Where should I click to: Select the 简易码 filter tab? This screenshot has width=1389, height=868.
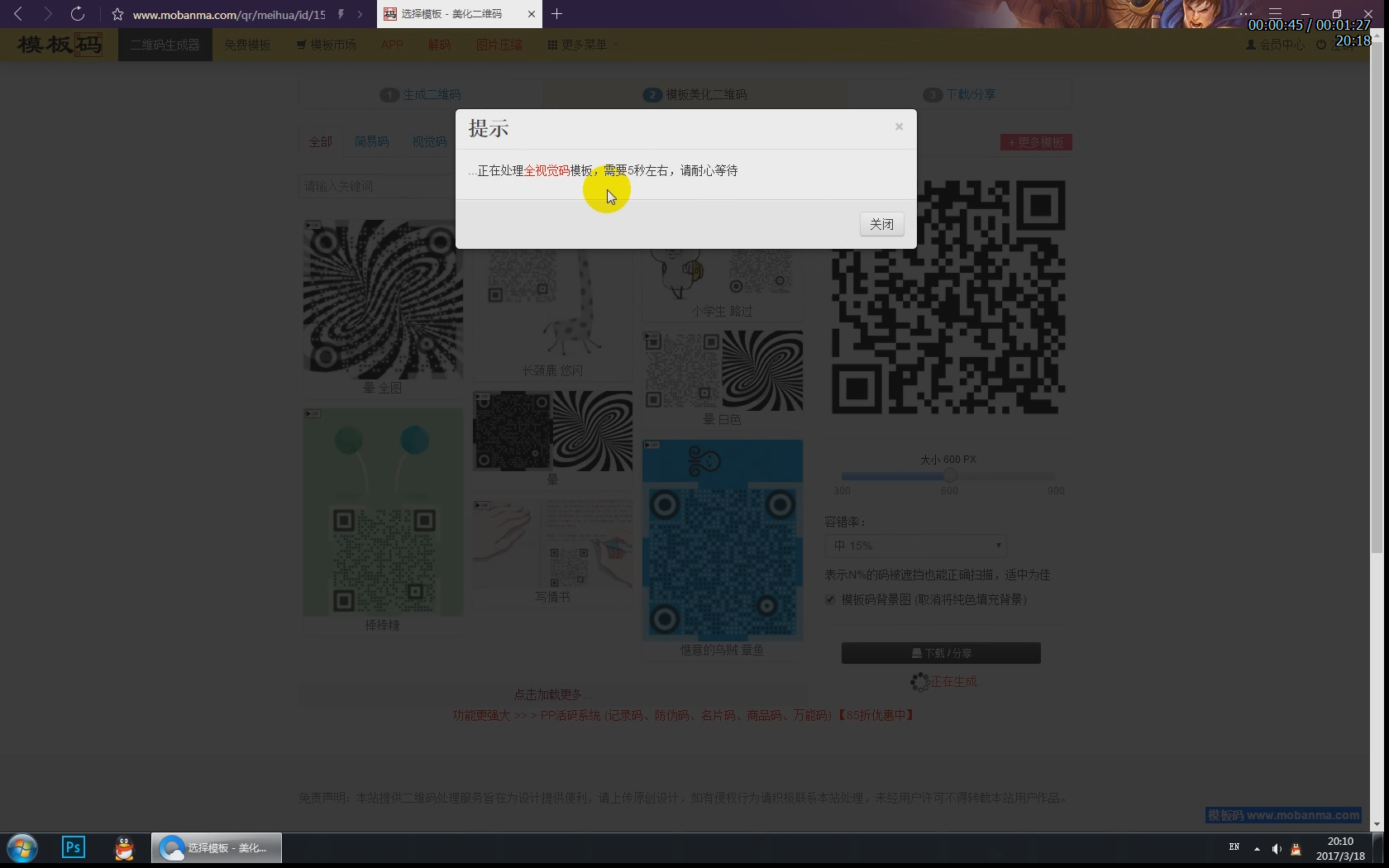tap(371, 141)
